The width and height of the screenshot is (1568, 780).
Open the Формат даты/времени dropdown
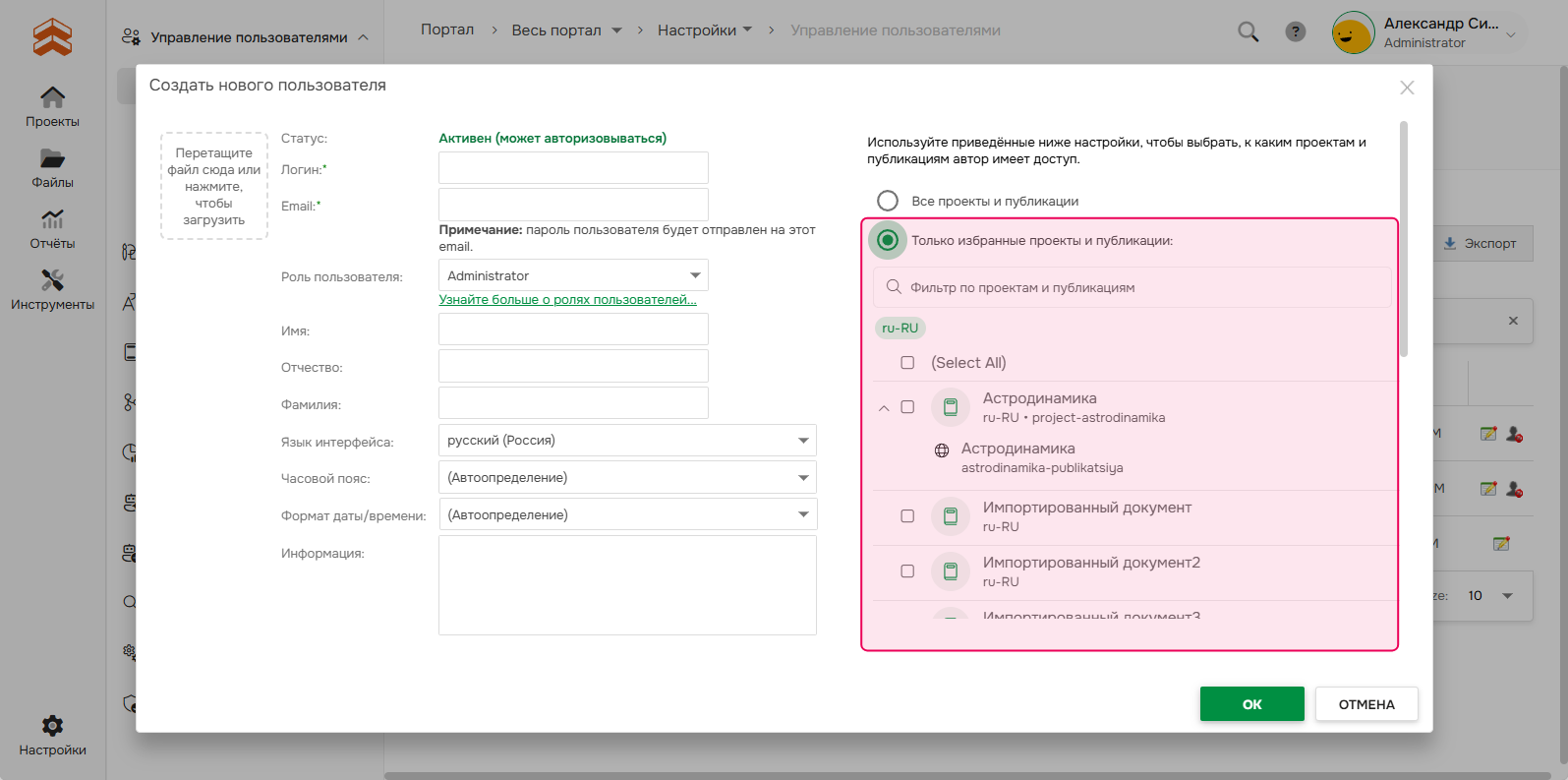(x=627, y=514)
